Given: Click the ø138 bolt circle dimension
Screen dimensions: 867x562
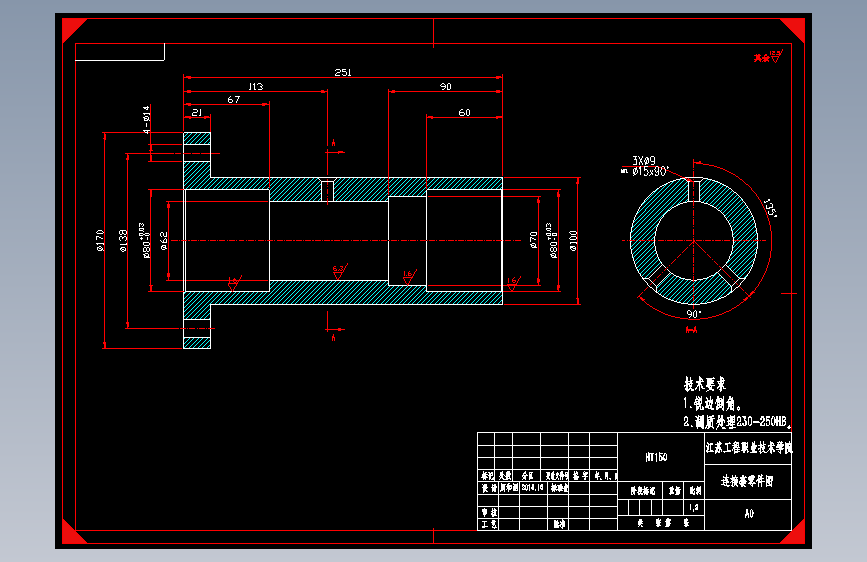Looking at the screenshot, I should [123, 241].
